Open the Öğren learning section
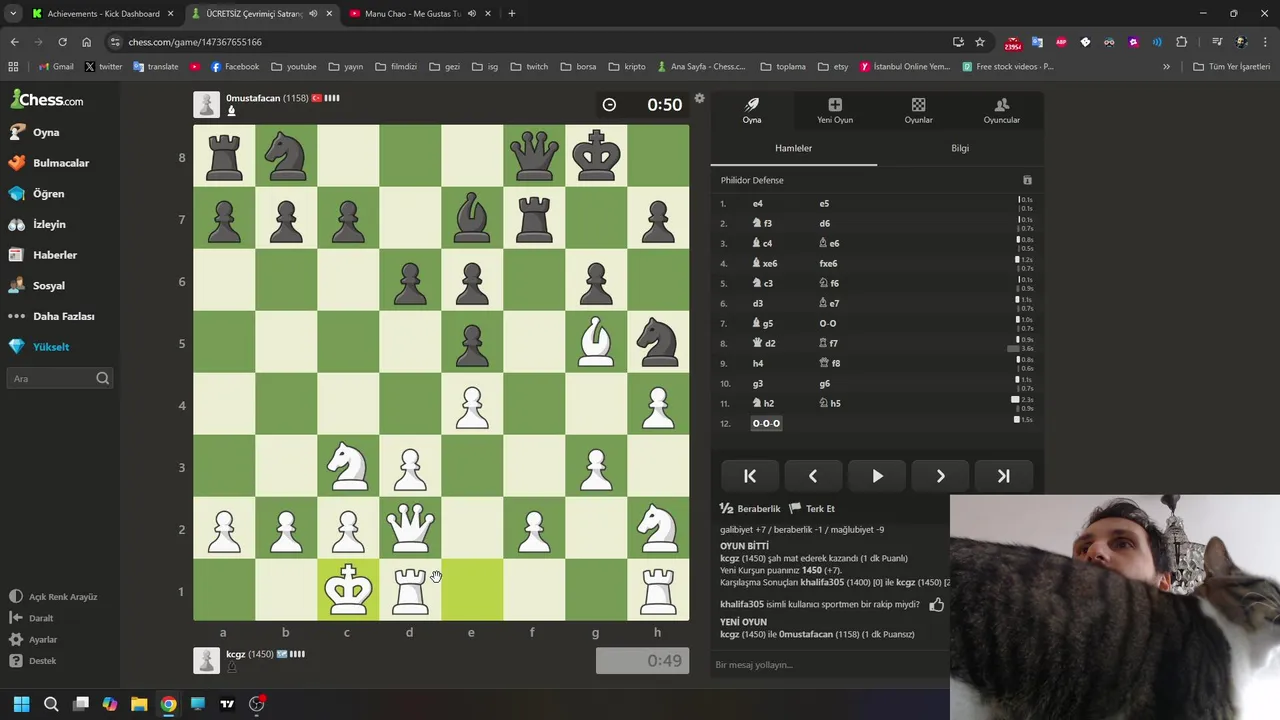The image size is (1280, 720). (x=36, y=194)
